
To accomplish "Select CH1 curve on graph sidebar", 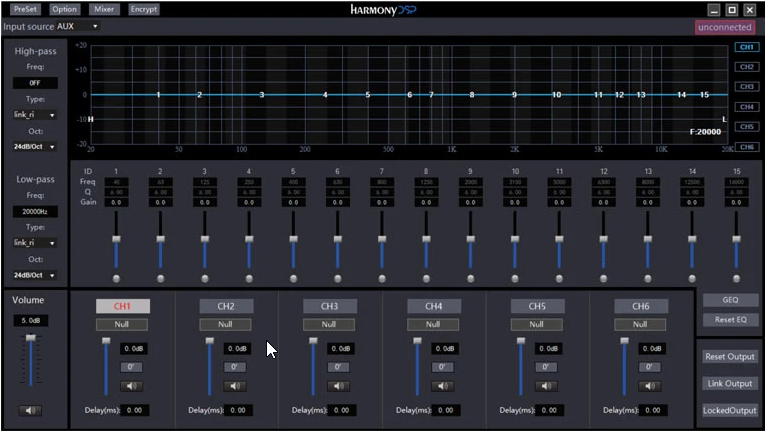I will pos(746,47).
